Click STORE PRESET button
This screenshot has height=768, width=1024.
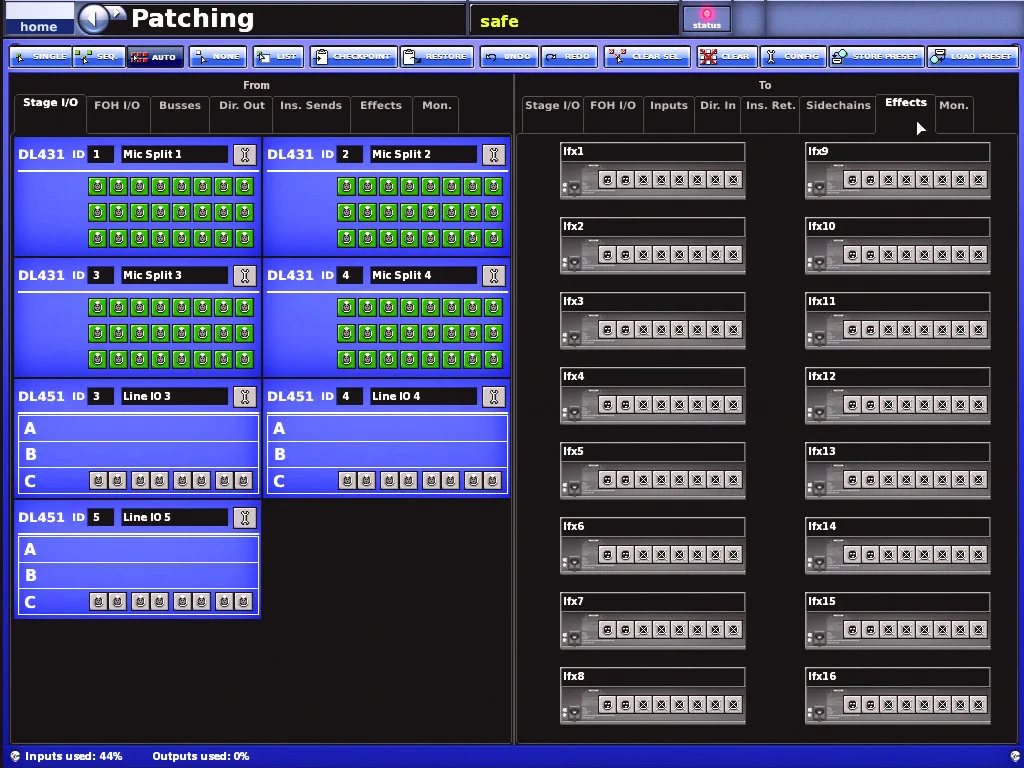[876, 57]
